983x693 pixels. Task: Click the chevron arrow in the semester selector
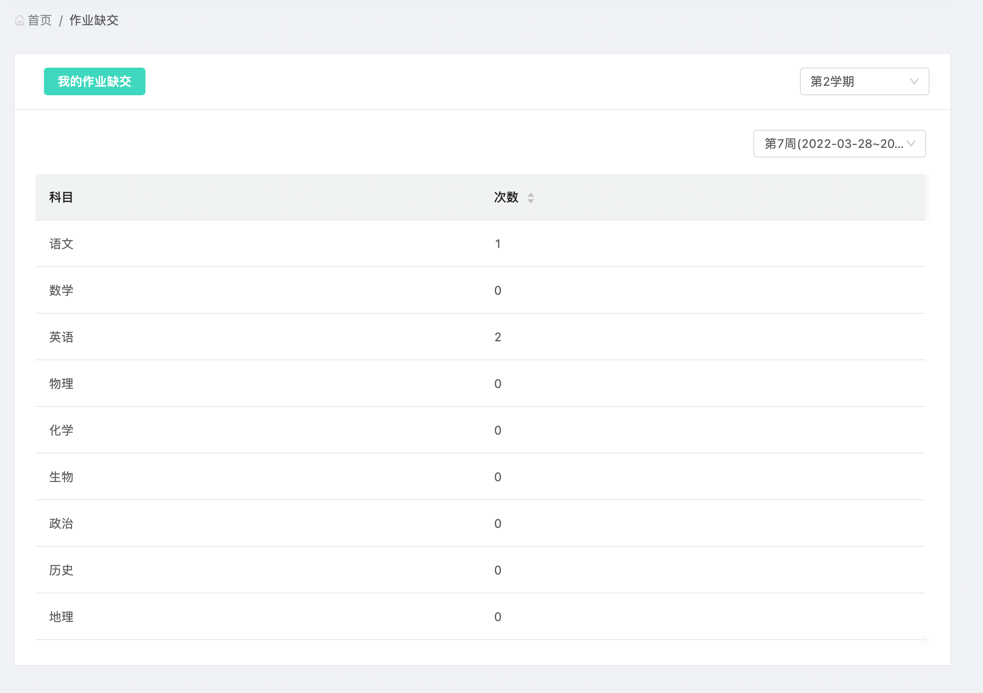coord(914,82)
